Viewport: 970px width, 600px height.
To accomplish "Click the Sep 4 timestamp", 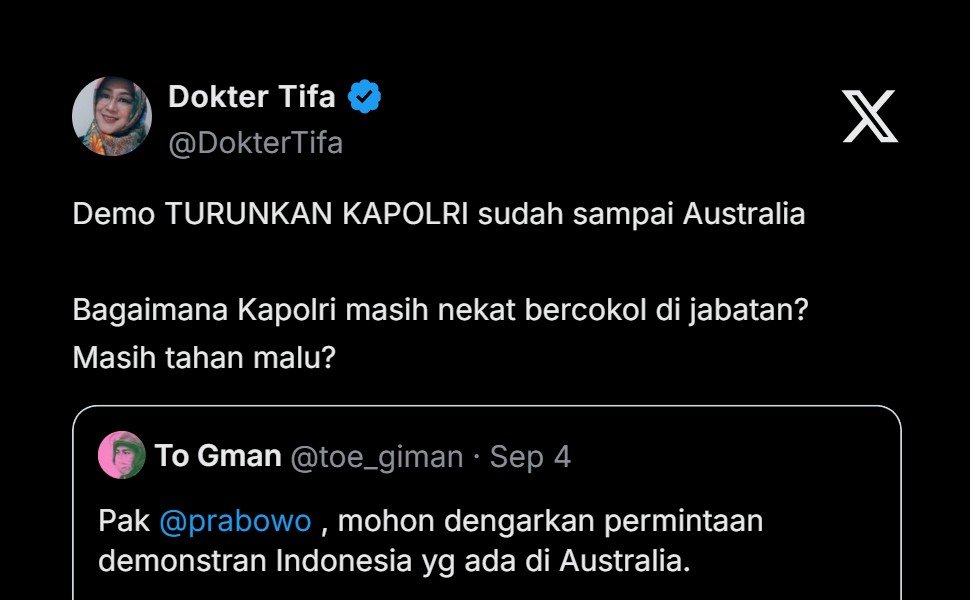I will click(x=530, y=457).
